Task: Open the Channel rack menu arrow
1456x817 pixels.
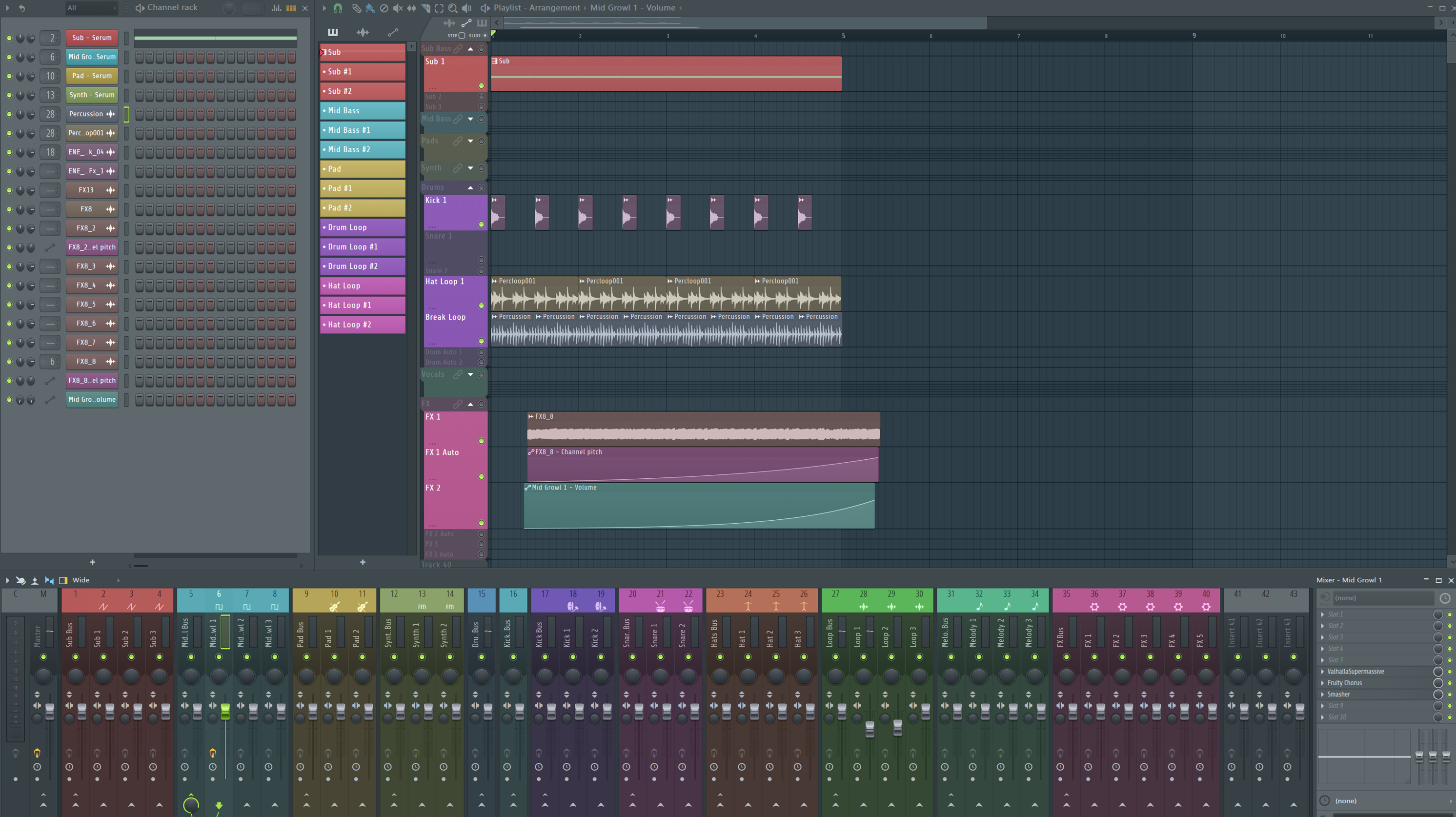Action: point(7,8)
